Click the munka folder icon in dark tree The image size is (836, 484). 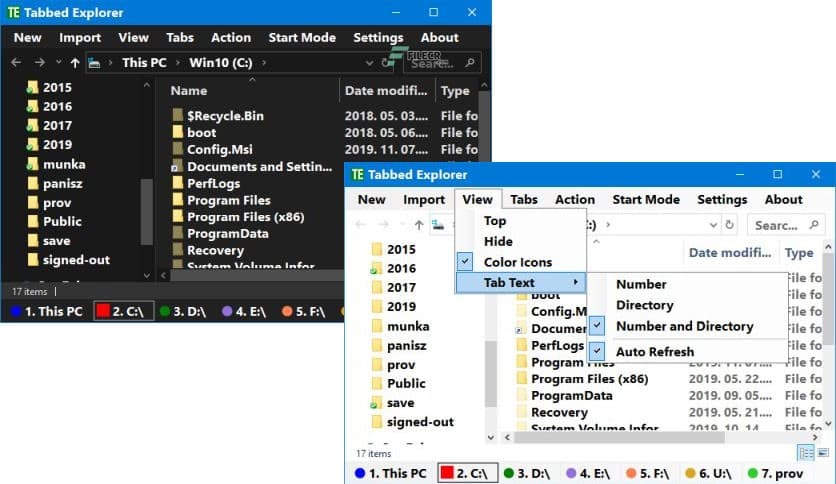pos(33,164)
